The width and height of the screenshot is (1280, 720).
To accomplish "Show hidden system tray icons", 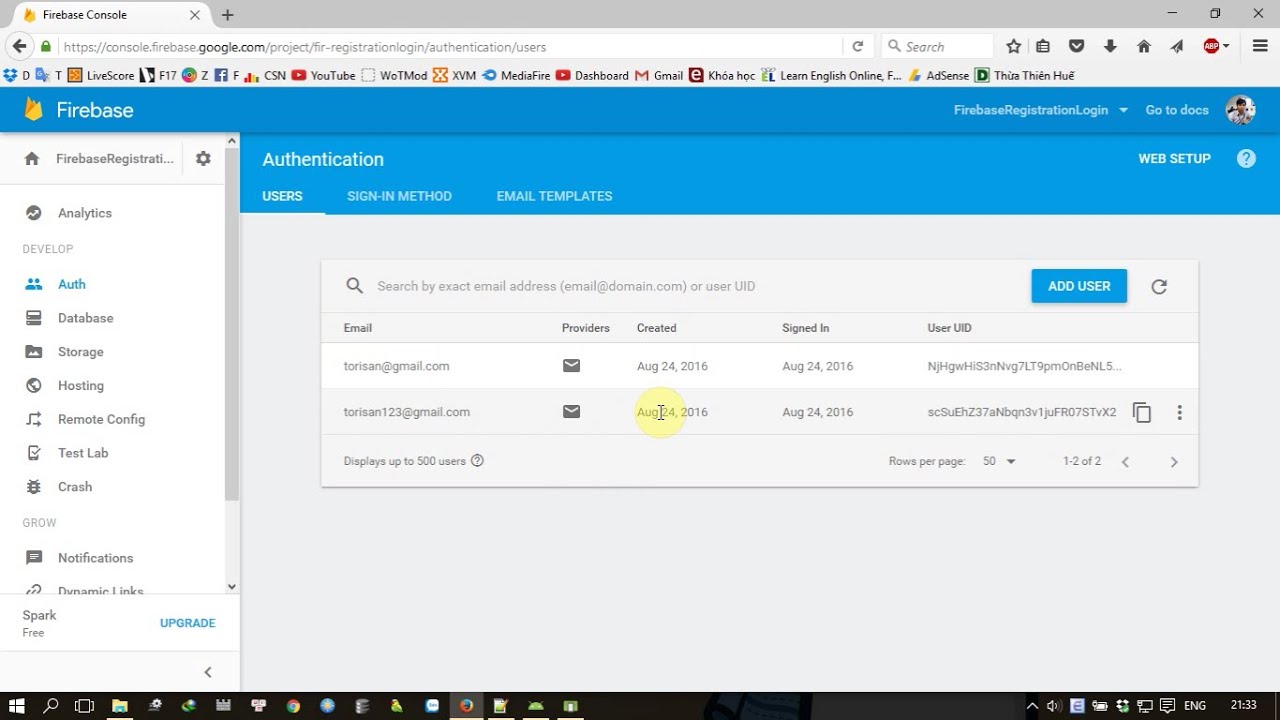I will [x=1032, y=705].
